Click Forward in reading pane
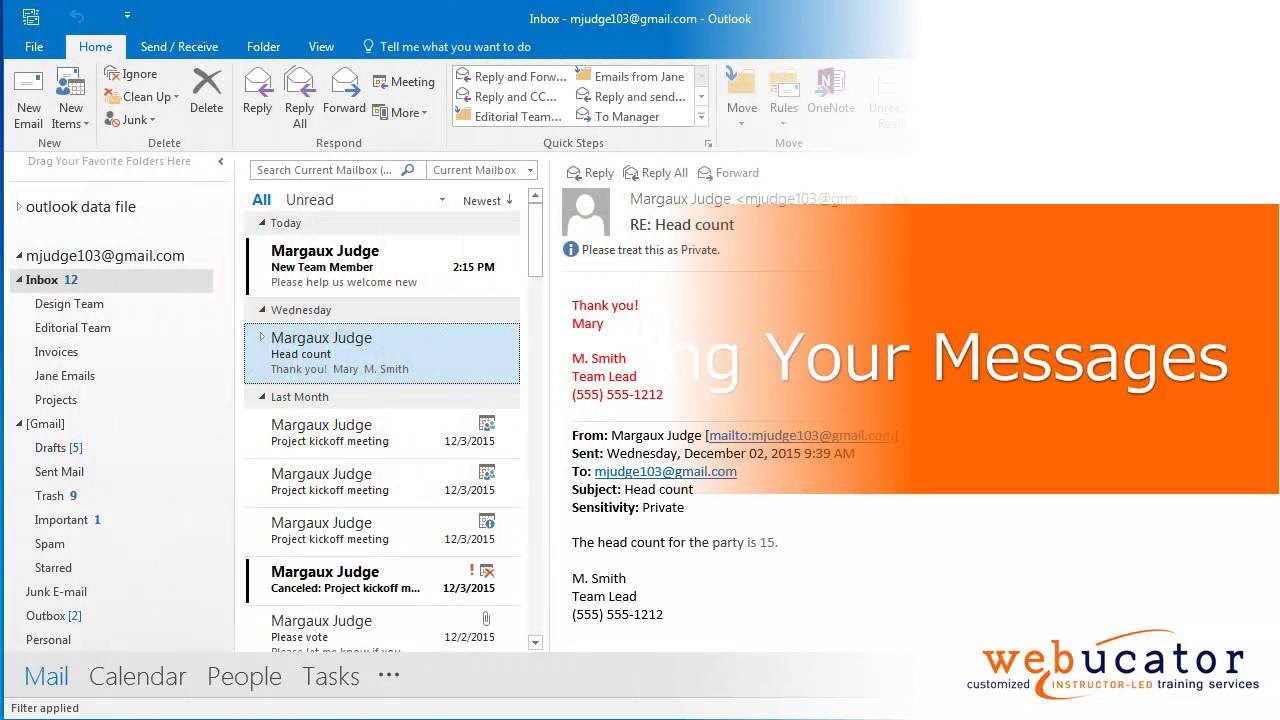 click(x=705, y=173)
